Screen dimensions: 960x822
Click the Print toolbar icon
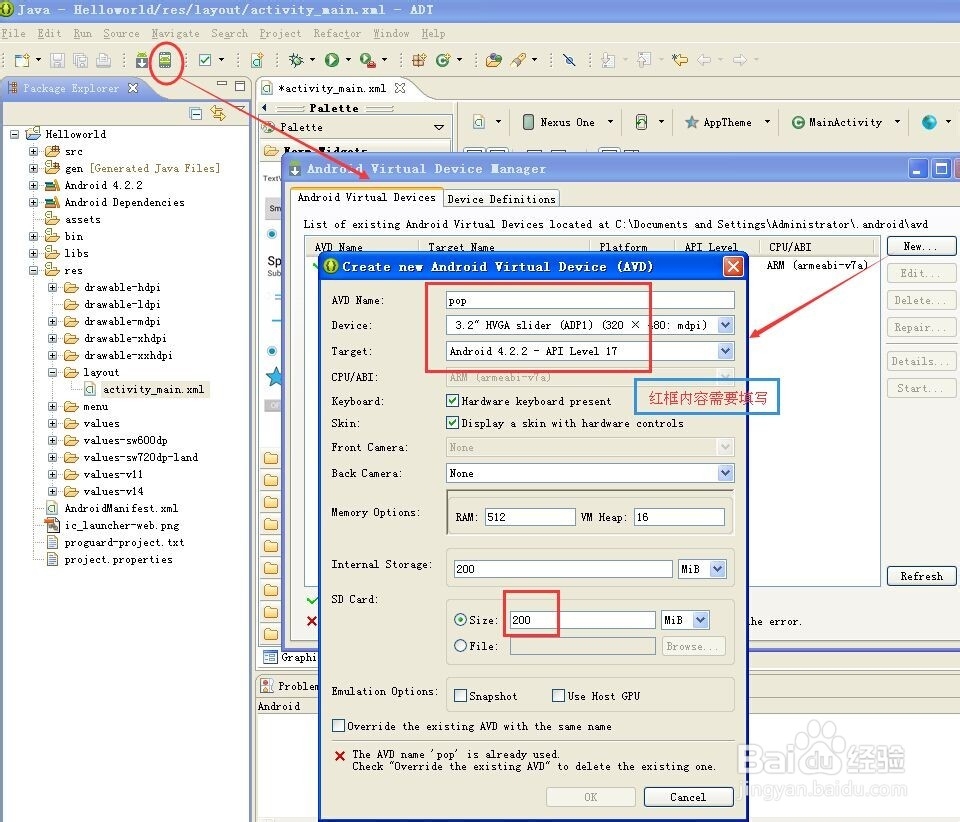pyautogui.click(x=103, y=60)
